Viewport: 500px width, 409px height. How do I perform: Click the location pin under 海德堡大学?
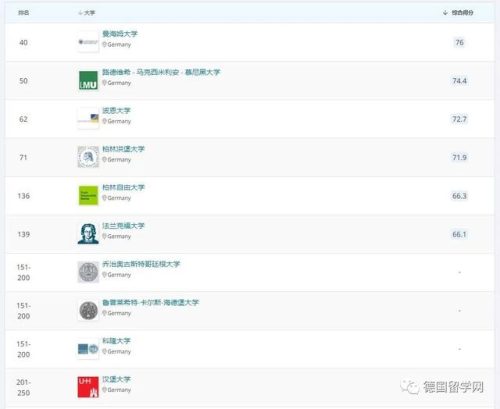point(104,313)
